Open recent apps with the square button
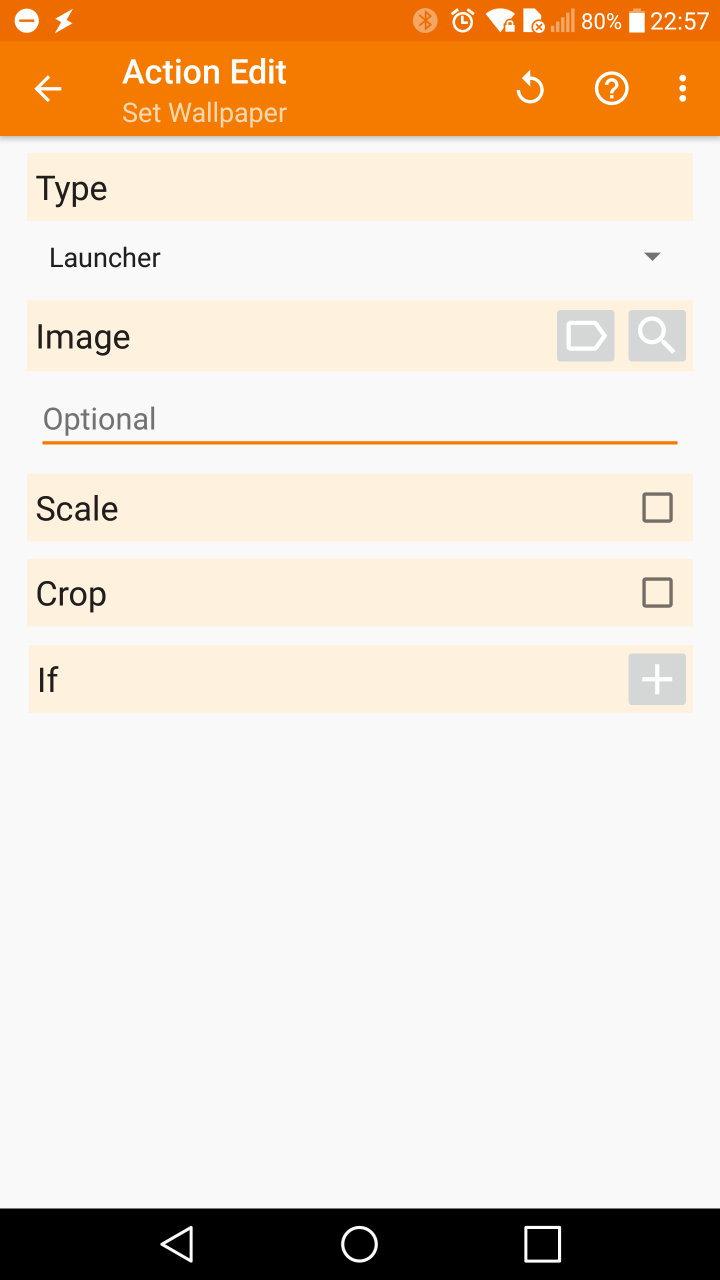 [x=542, y=1244]
